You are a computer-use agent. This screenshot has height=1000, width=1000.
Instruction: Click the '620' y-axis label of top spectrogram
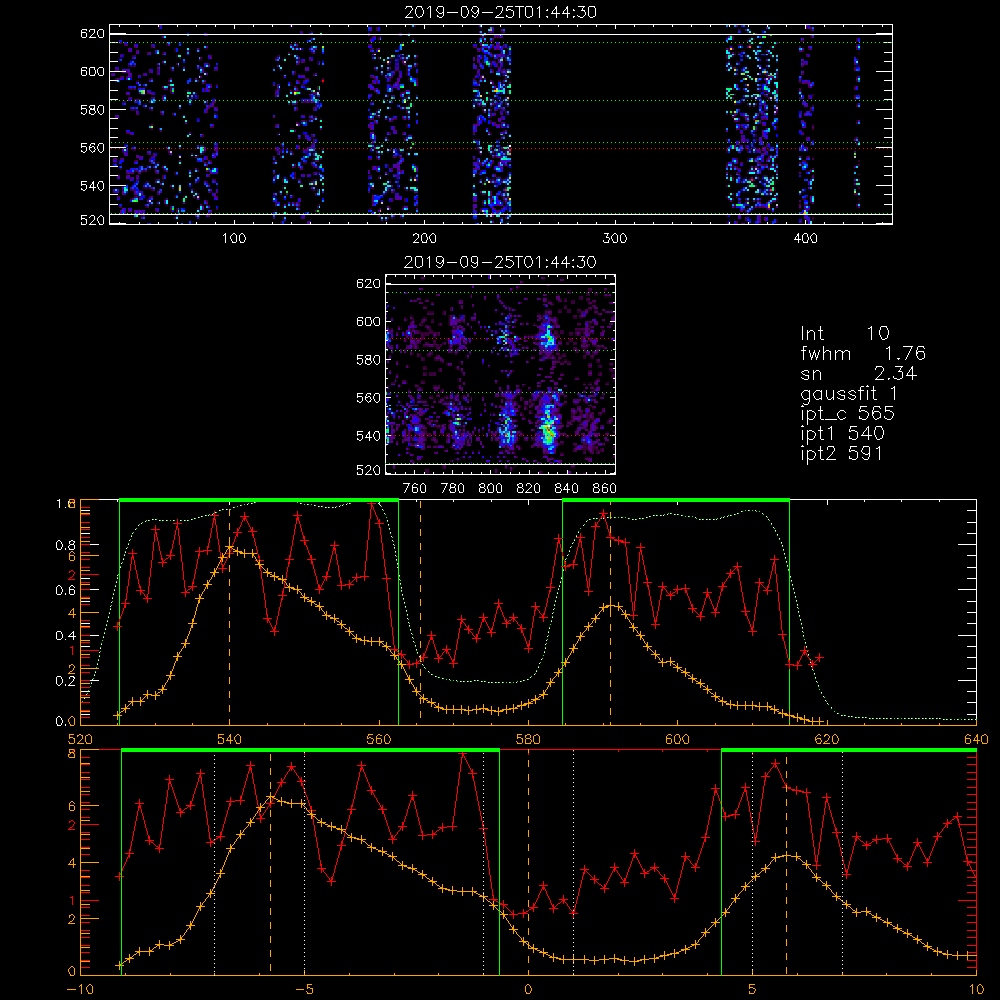point(92,34)
